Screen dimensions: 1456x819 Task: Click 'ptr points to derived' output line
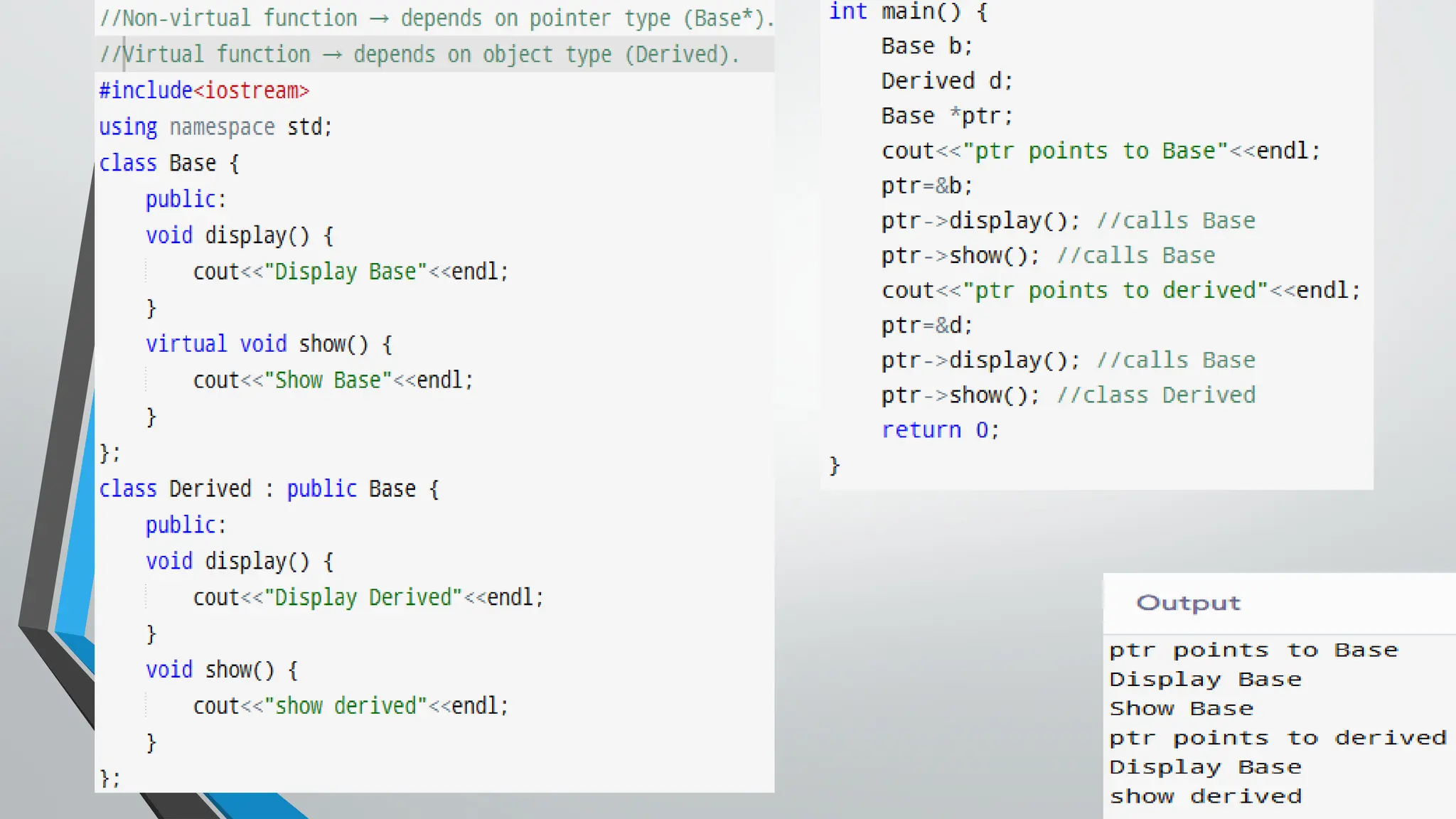1278,738
